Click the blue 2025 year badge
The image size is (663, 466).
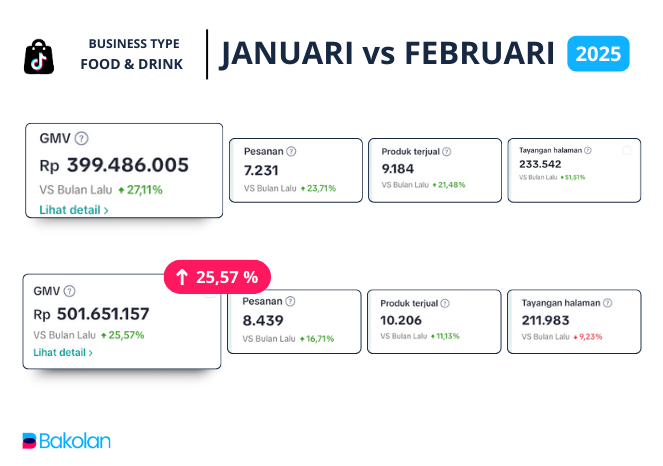(x=598, y=53)
